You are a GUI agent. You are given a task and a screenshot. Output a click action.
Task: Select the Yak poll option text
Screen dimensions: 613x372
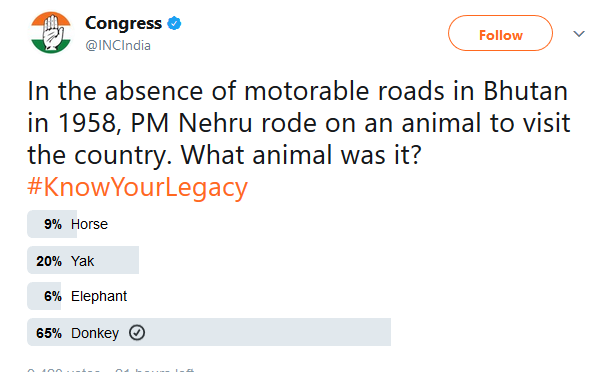click(x=82, y=261)
